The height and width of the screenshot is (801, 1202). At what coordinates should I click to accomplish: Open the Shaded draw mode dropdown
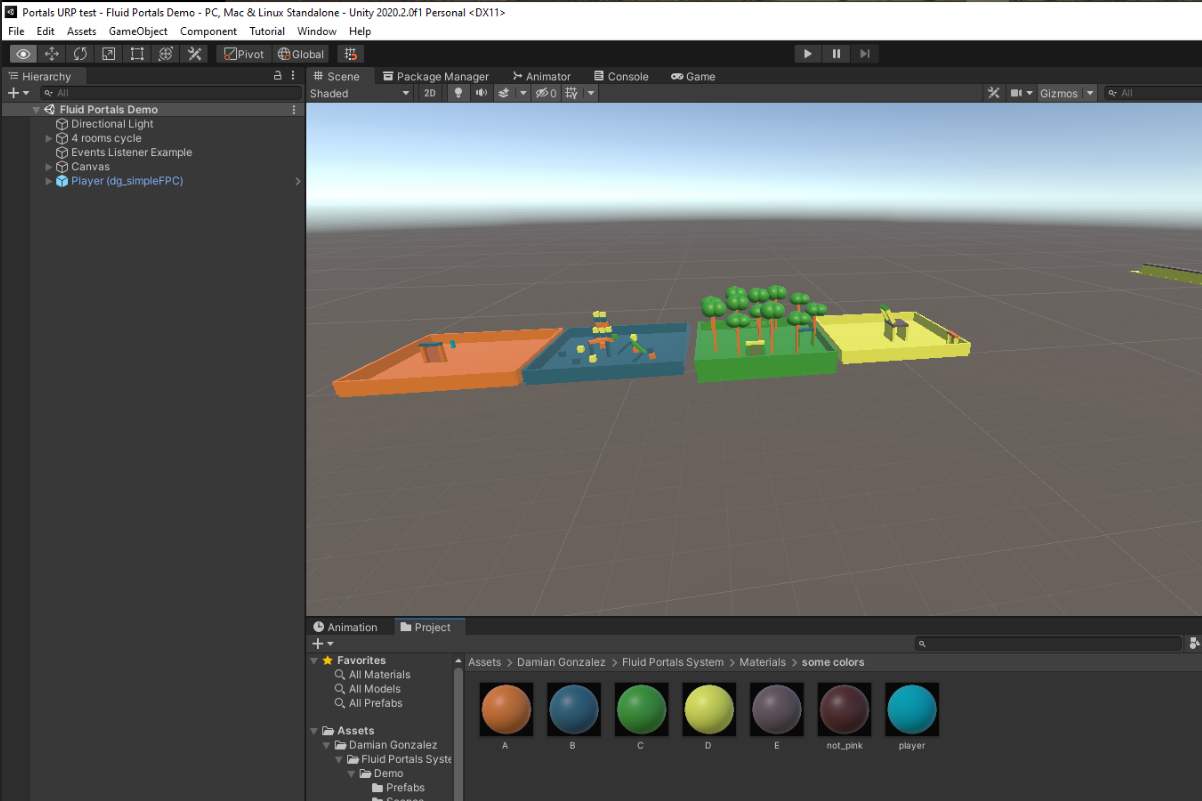(x=359, y=93)
